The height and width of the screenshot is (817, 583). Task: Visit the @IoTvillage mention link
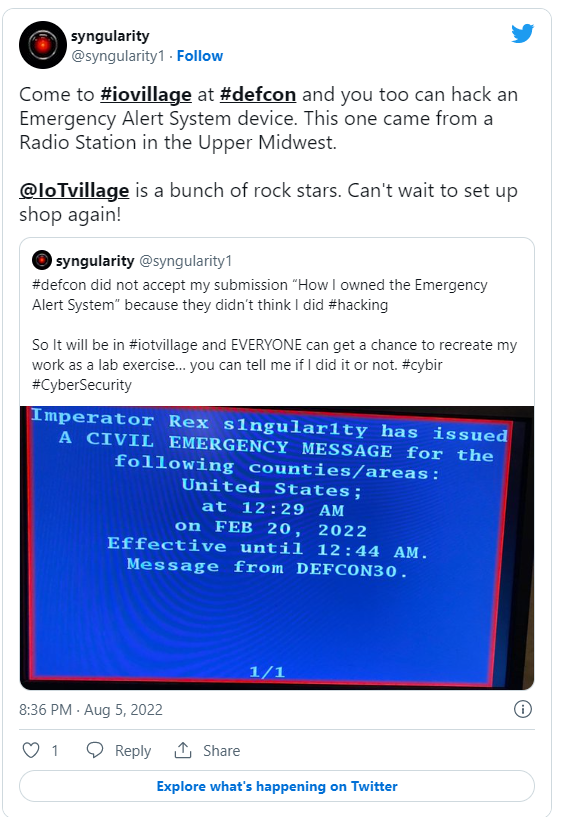[x=74, y=191]
